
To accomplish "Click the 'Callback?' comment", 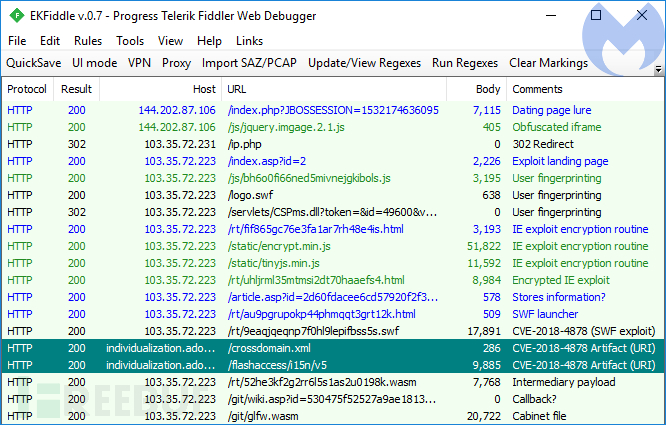I will click(534, 399).
